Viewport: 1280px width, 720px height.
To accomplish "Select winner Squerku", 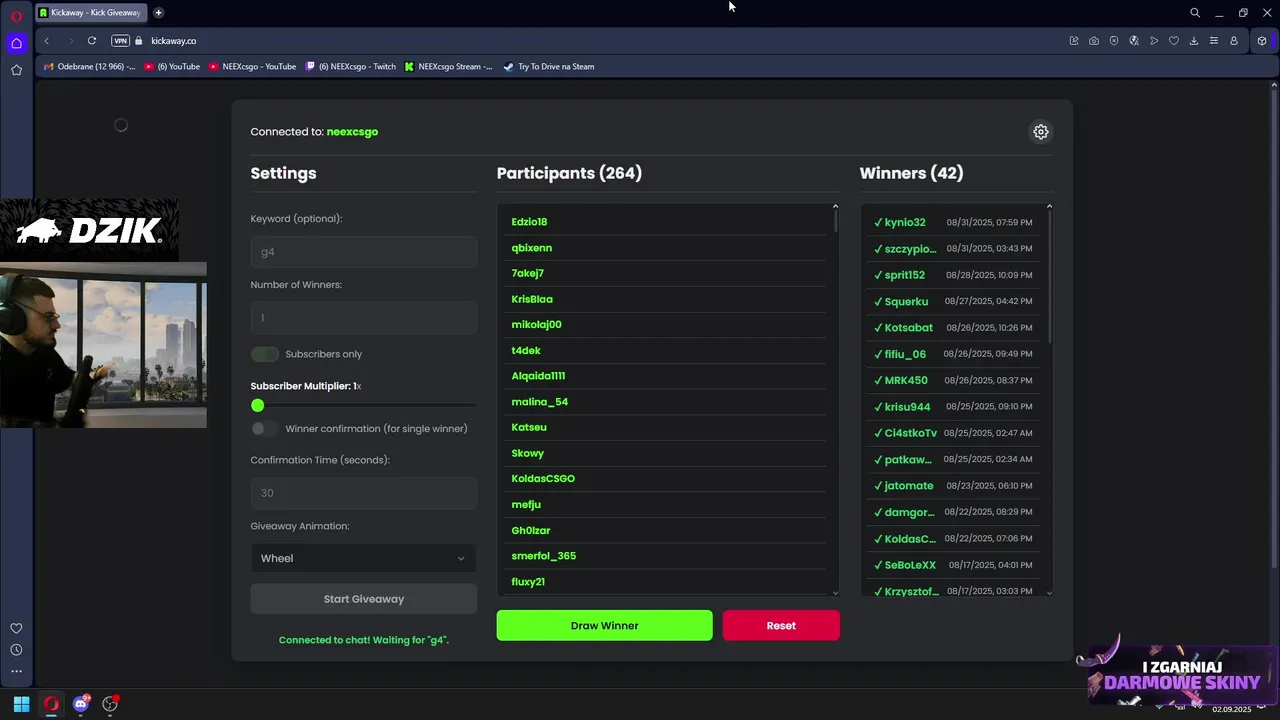I will tap(906, 301).
